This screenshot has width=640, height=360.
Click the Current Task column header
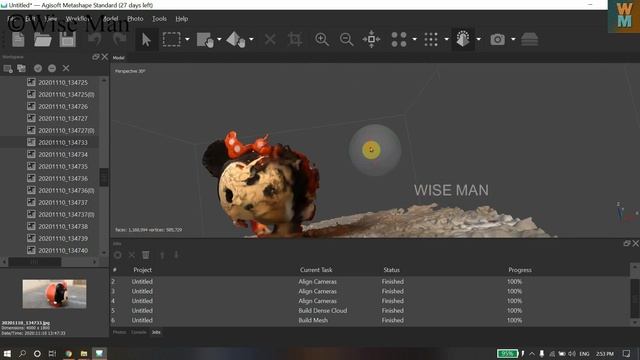[x=316, y=270]
